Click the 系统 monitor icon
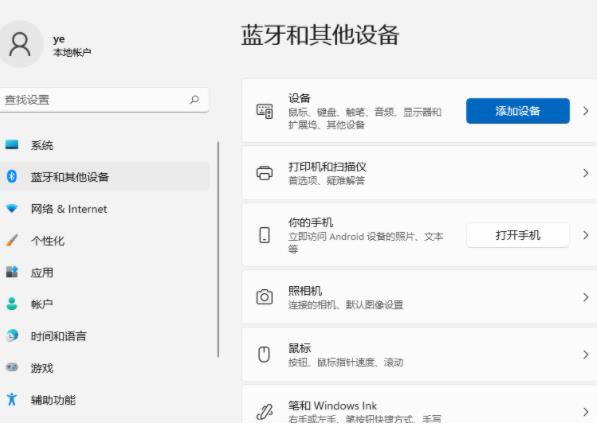 point(12,145)
